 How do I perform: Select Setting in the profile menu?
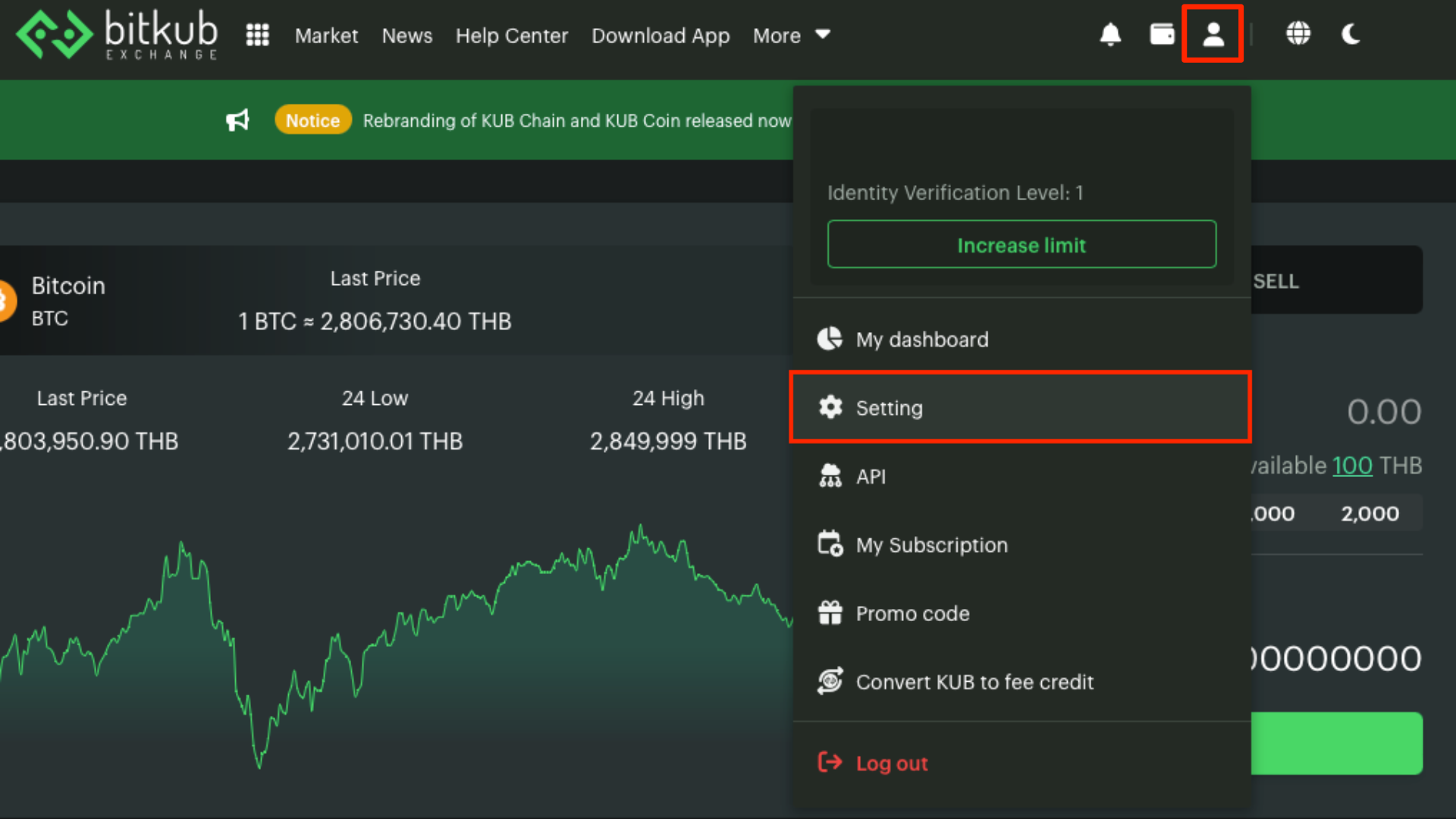pyautogui.click(x=889, y=408)
